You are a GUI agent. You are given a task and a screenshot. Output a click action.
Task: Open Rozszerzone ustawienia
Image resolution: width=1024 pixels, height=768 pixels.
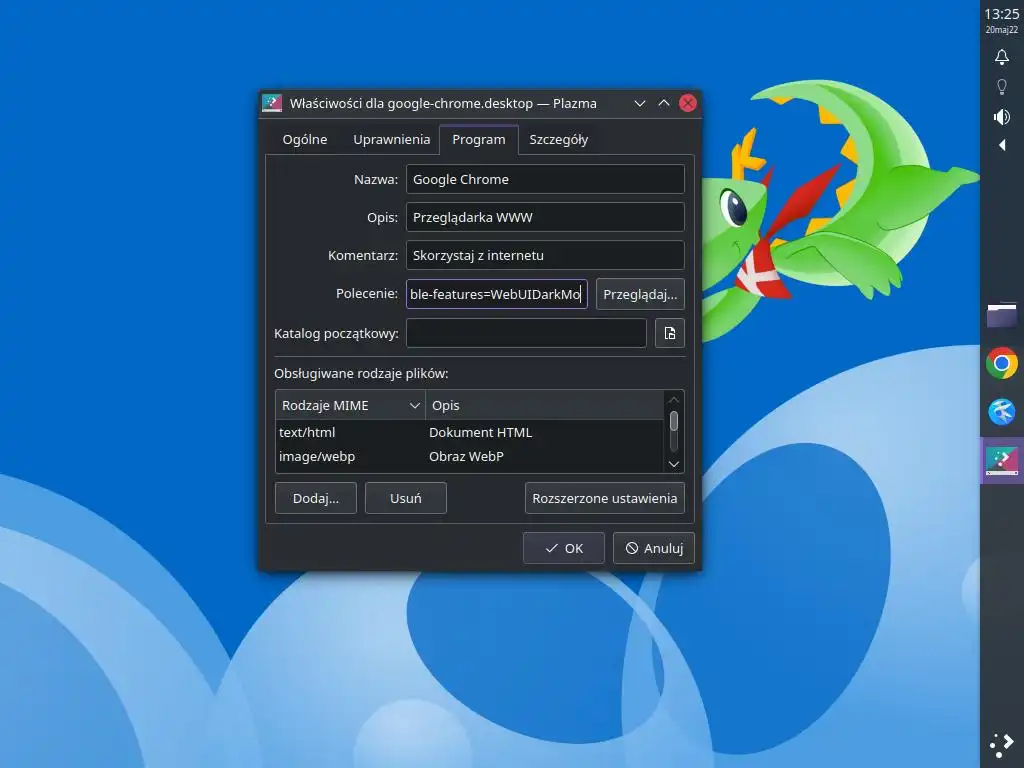[x=605, y=498]
